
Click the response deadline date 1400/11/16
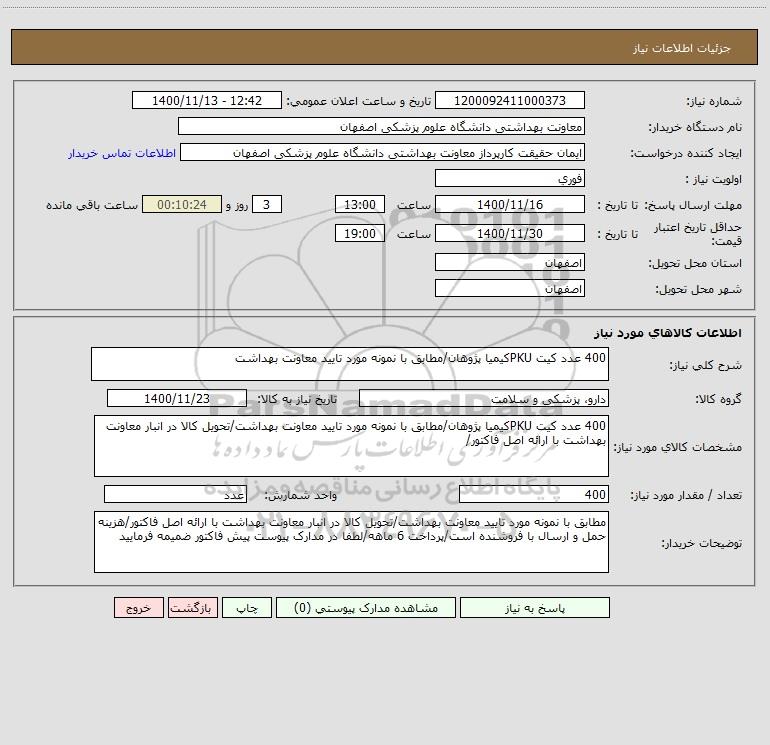pyautogui.click(x=510, y=205)
